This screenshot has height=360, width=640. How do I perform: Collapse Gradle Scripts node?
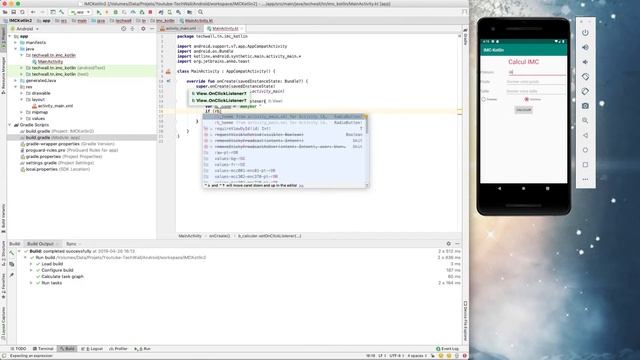click(x=10, y=125)
